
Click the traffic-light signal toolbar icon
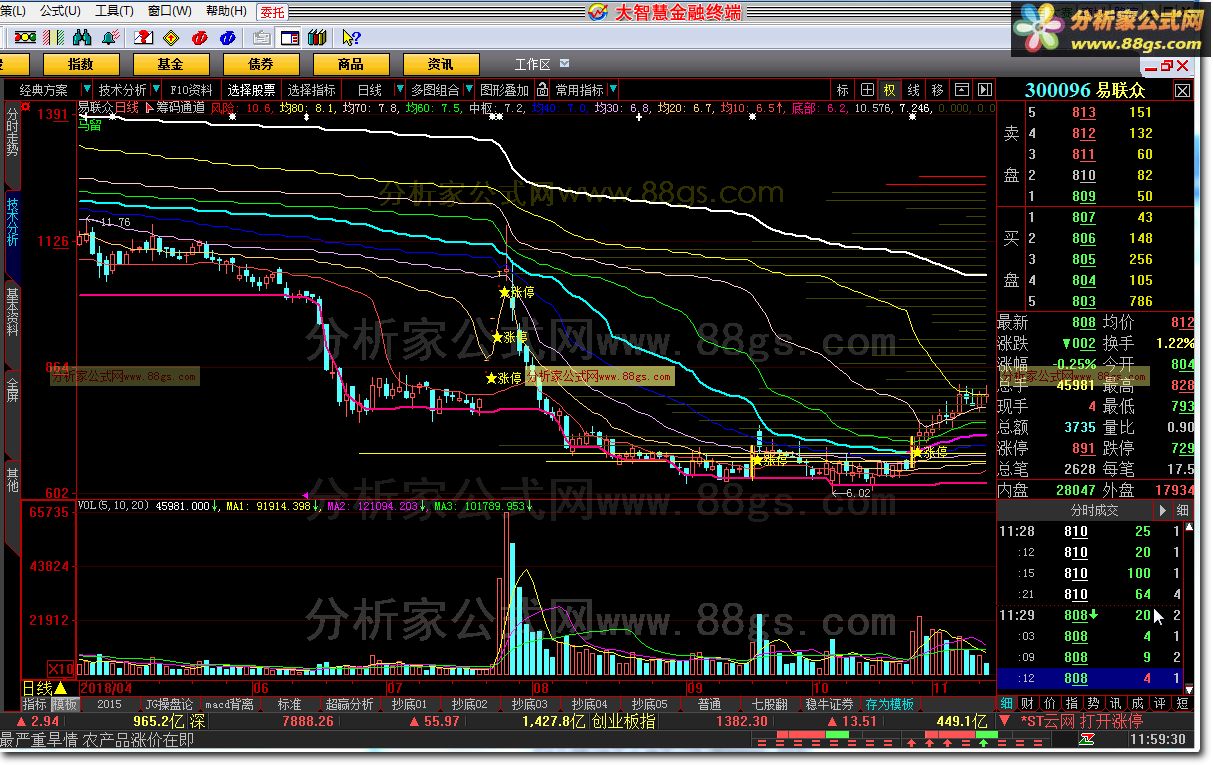(x=25, y=38)
